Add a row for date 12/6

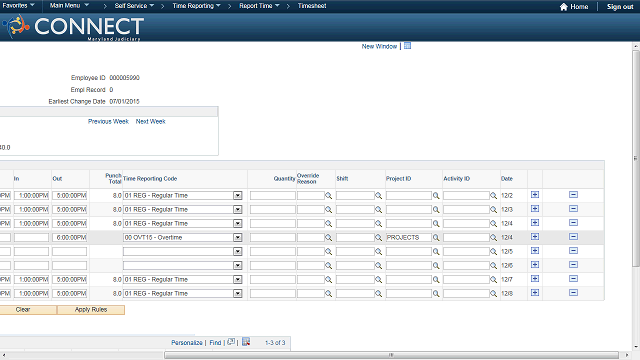535,264
